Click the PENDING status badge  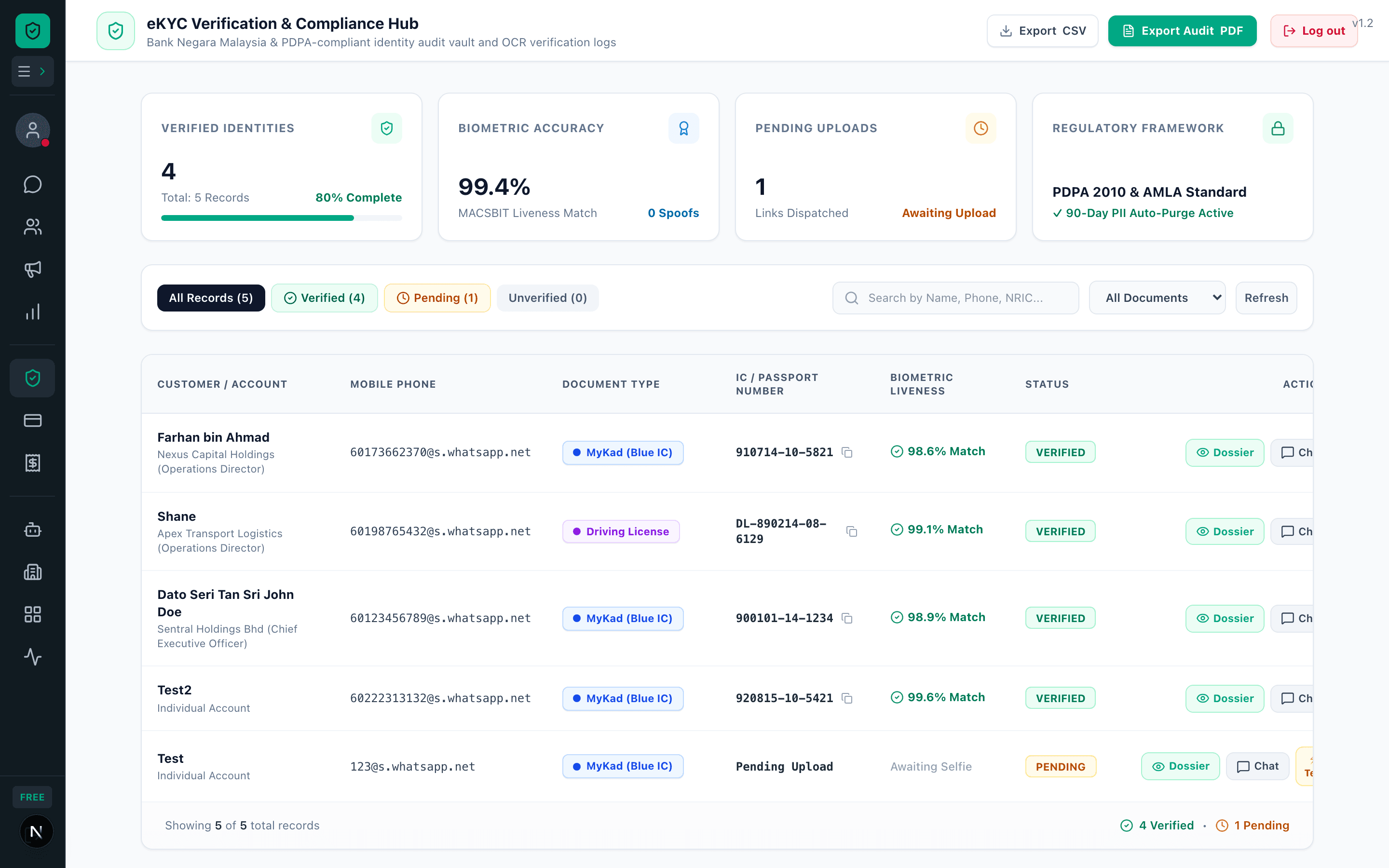[x=1061, y=766]
